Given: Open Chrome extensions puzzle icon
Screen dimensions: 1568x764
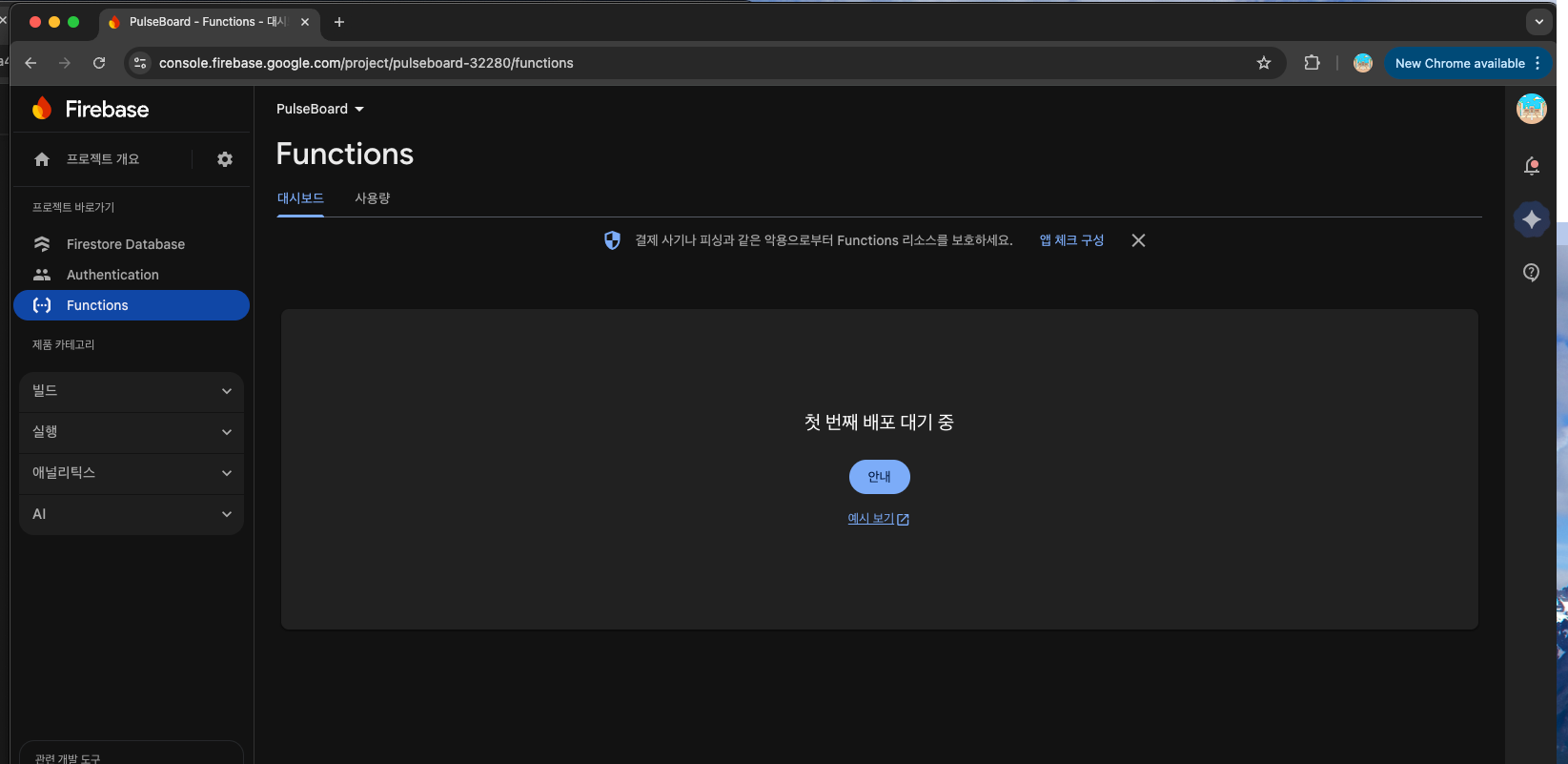Looking at the screenshot, I should [1313, 63].
